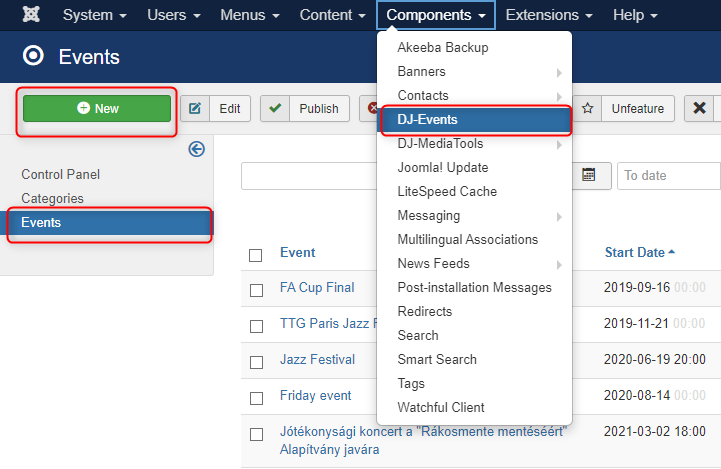Image resolution: width=721 pixels, height=469 pixels.
Task: Click the Unfeature star icon
Action: 587,109
